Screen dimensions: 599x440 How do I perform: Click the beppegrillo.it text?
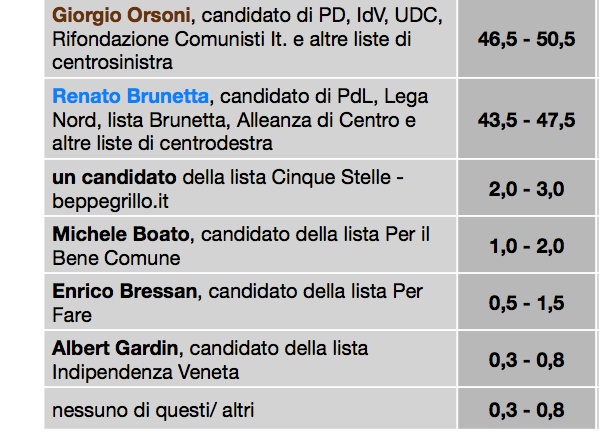coord(110,201)
